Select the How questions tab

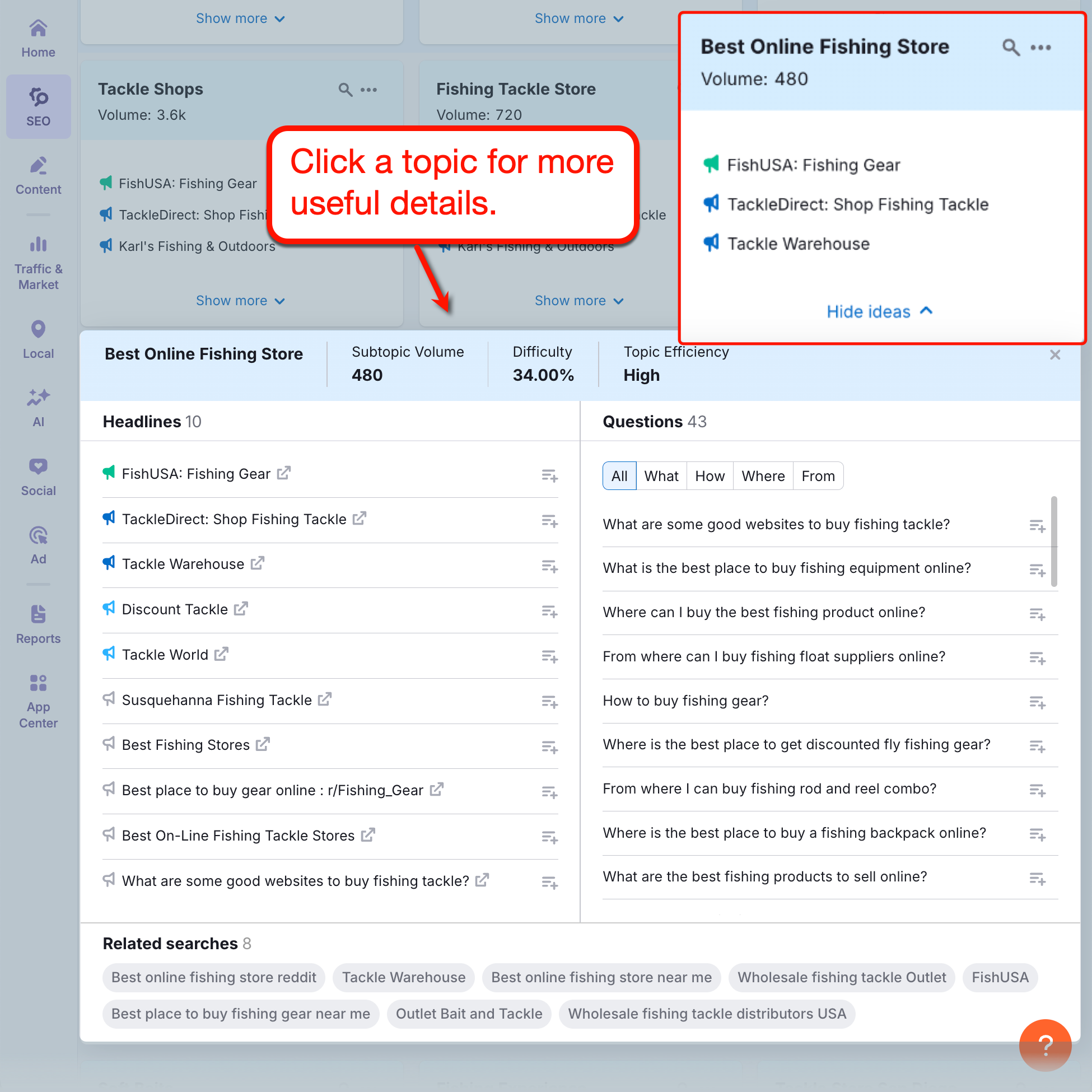point(710,475)
